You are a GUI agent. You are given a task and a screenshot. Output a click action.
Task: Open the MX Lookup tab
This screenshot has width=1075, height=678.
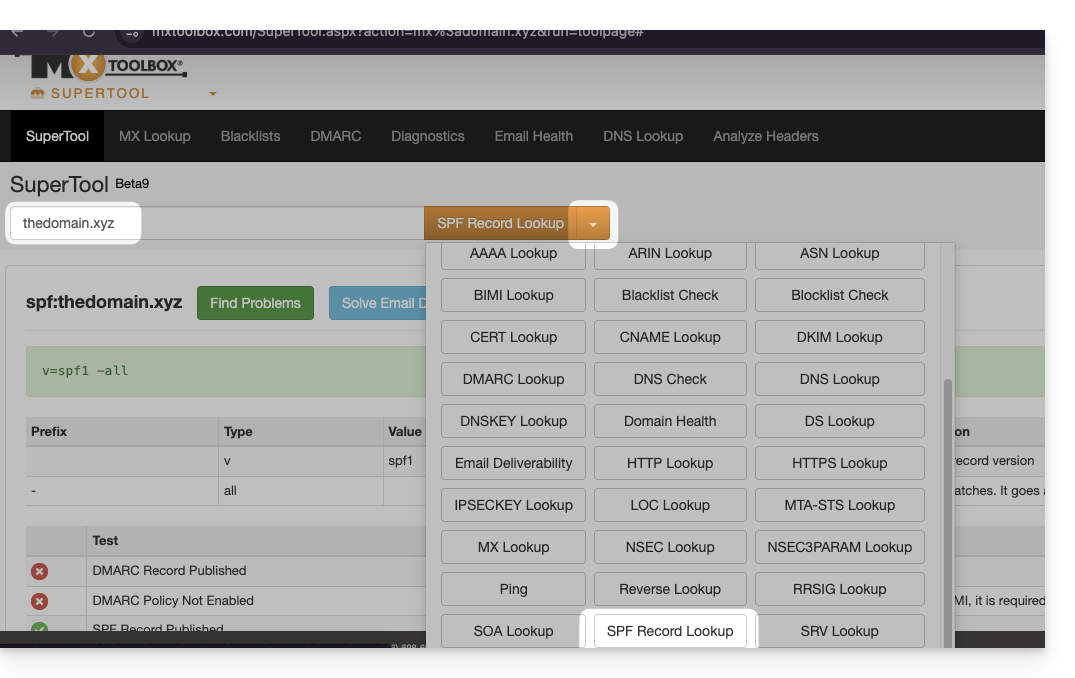[x=154, y=136]
